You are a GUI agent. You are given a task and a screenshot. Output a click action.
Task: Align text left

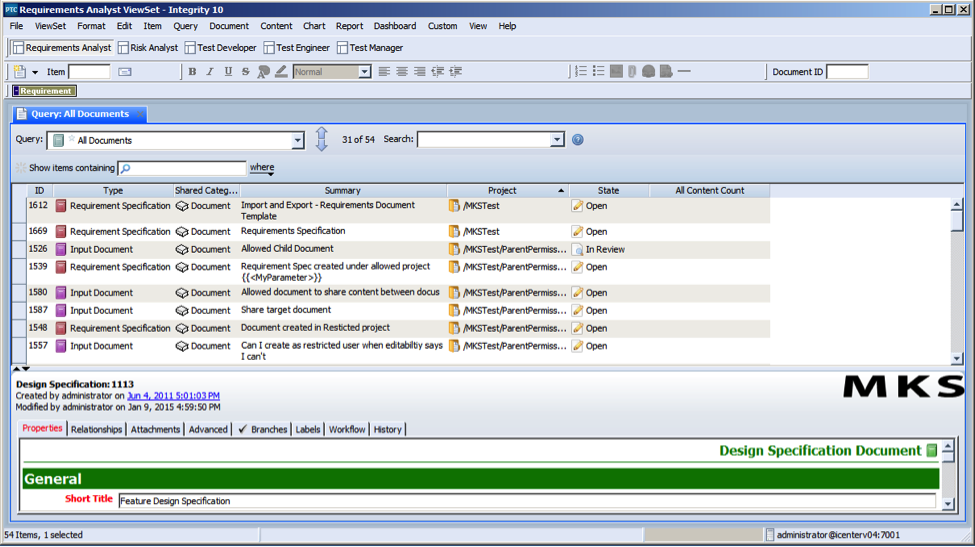coord(384,71)
